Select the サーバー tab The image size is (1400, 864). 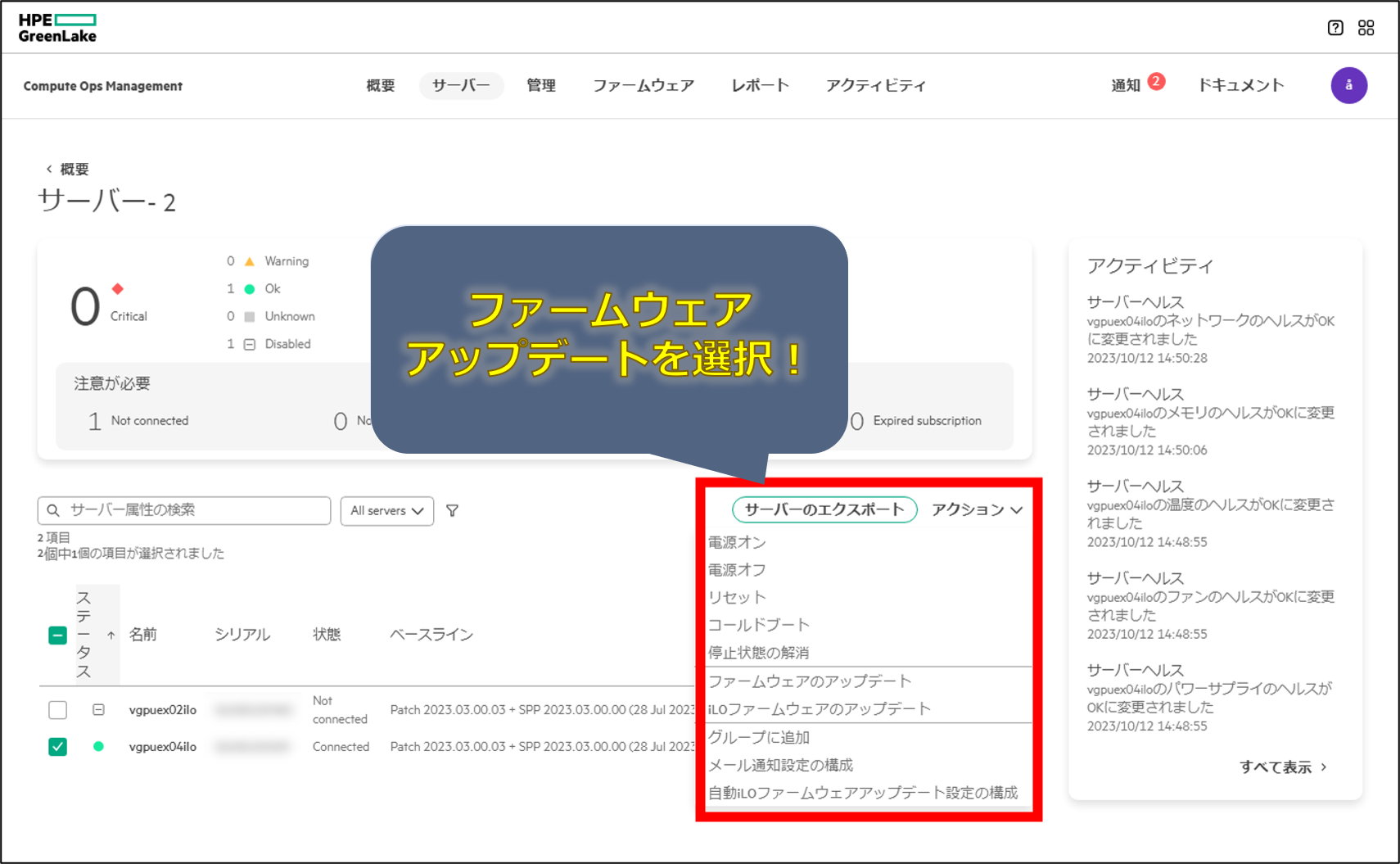pos(461,85)
